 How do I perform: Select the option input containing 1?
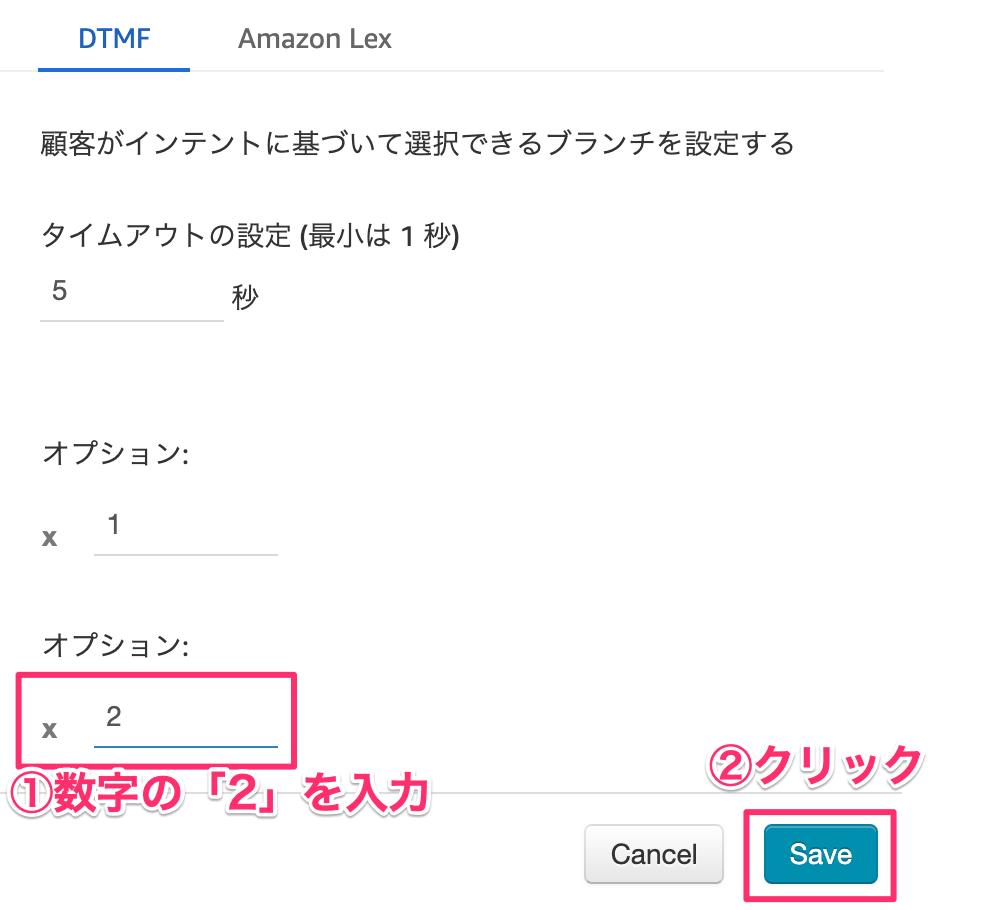[186, 530]
